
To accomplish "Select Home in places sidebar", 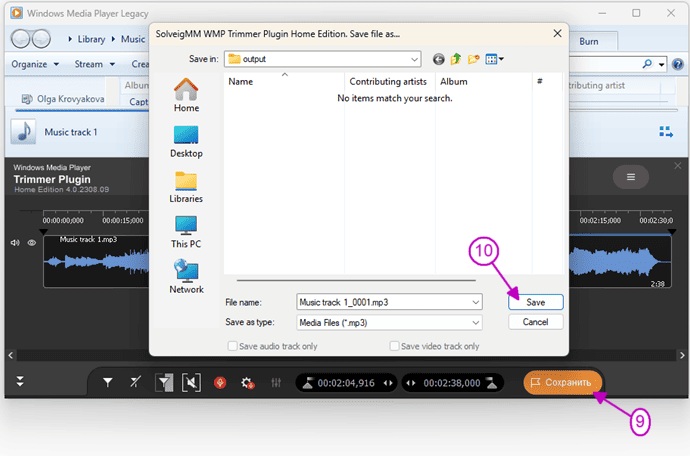I will (x=186, y=96).
